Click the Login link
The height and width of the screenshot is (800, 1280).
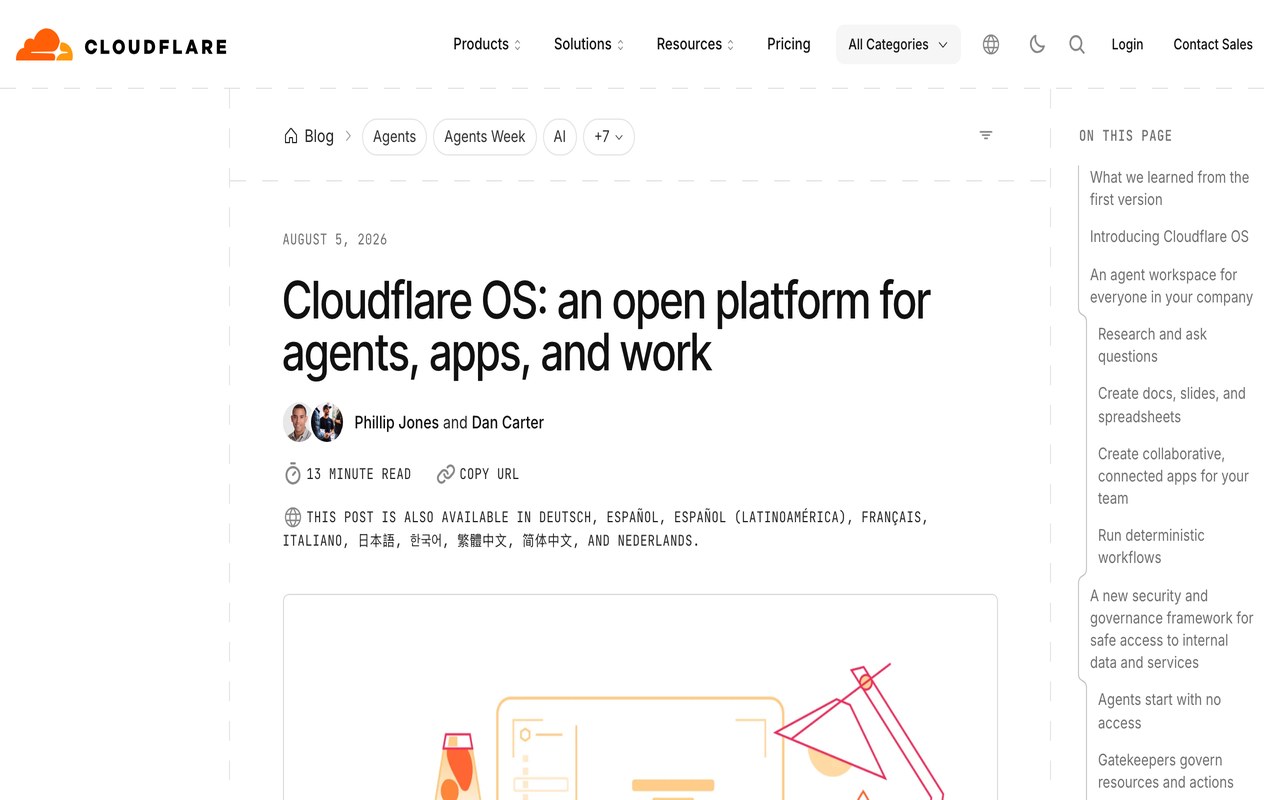(x=1127, y=44)
